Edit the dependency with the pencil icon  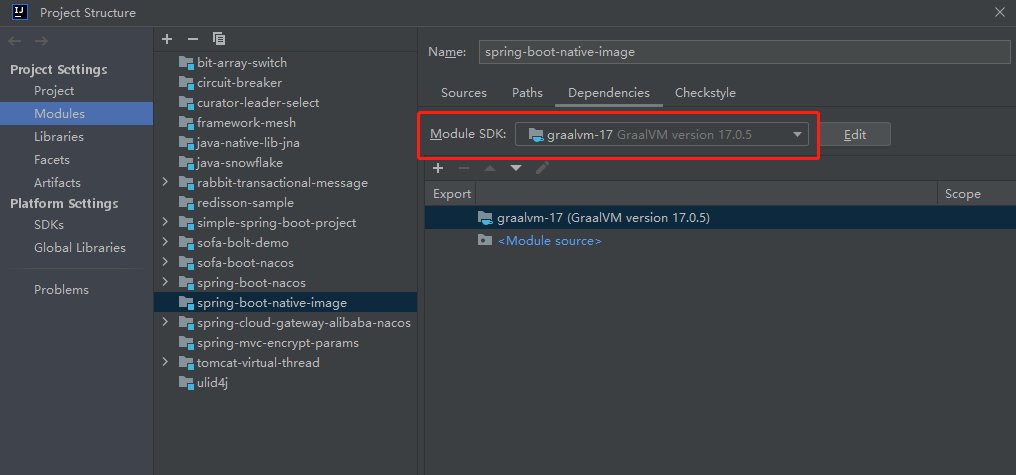[x=542, y=168]
